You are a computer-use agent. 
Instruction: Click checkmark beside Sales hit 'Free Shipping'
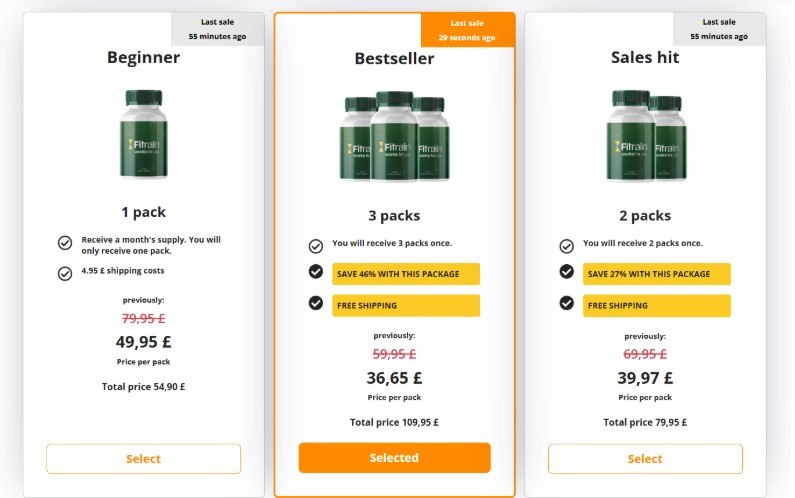pyautogui.click(x=567, y=304)
